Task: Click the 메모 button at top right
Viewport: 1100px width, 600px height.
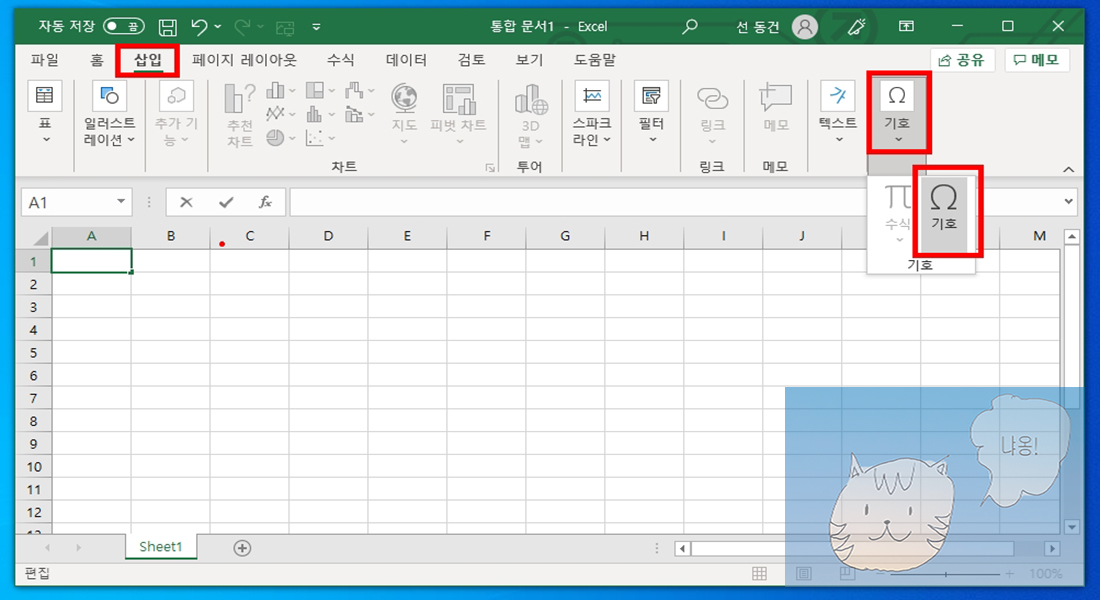Action: click(x=1037, y=60)
